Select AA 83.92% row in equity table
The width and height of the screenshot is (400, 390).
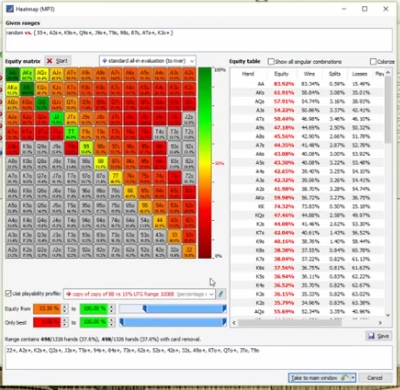click(307, 84)
